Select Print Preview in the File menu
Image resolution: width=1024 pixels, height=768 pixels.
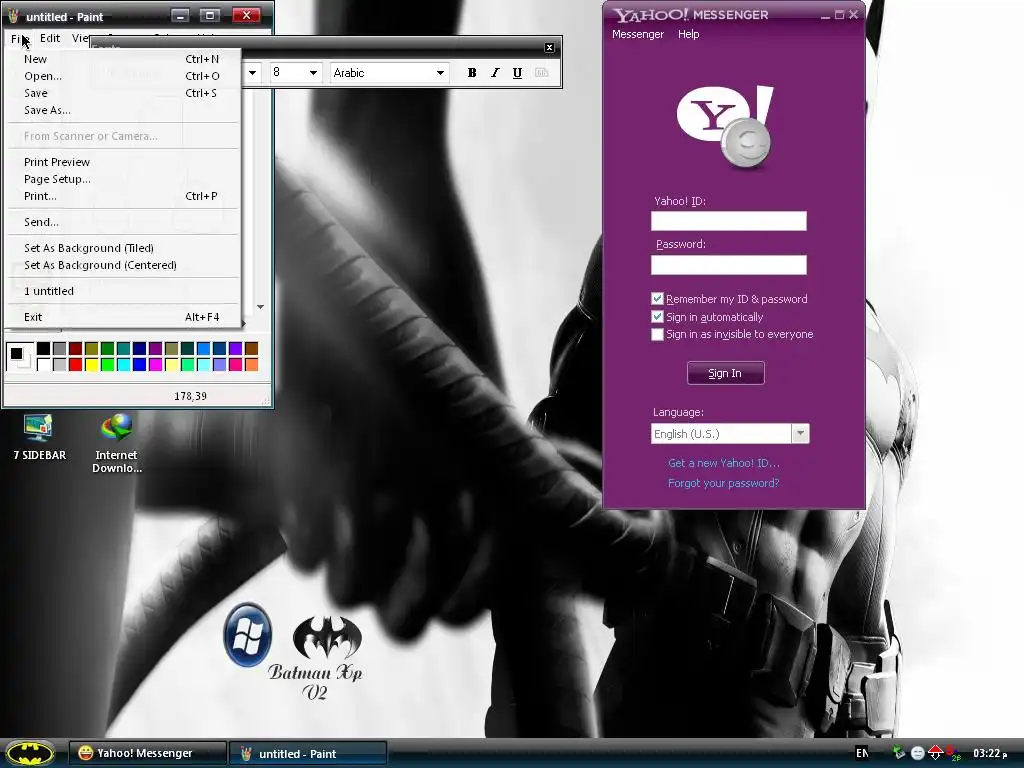point(123,162)
